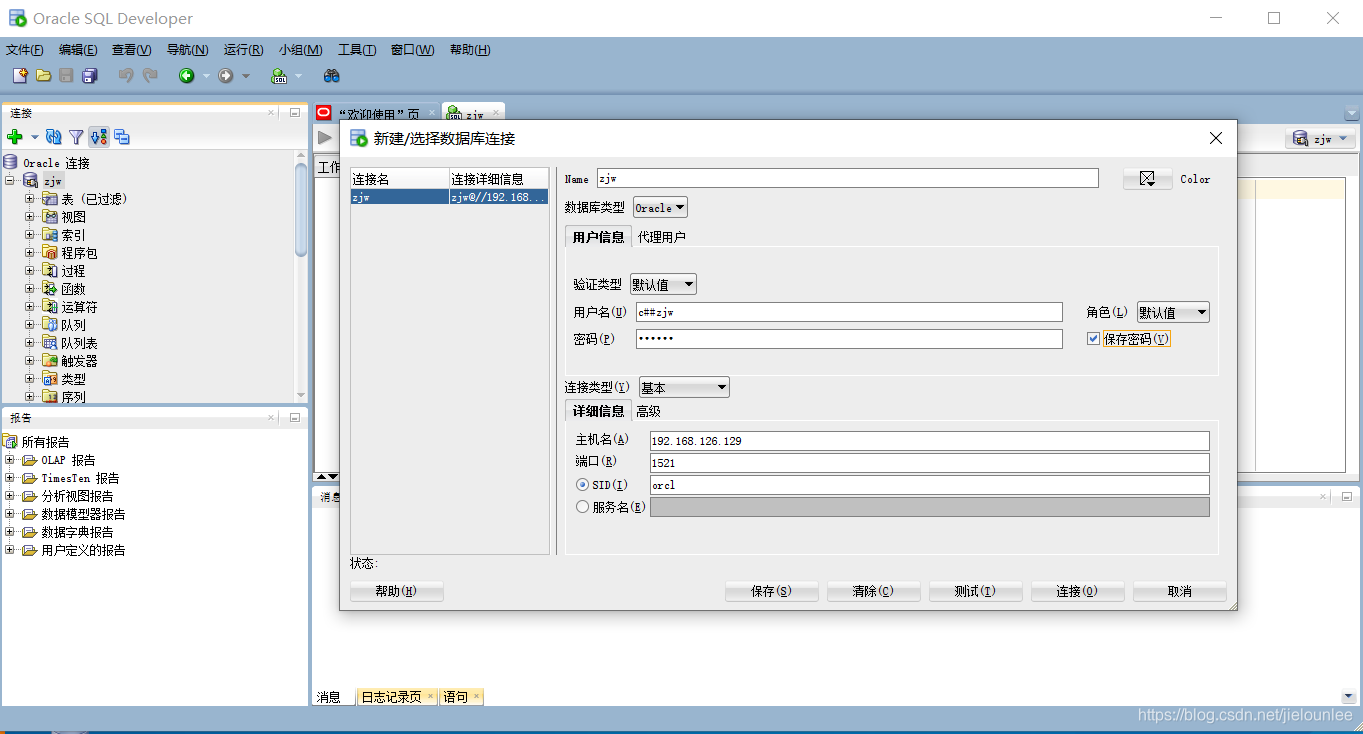Open the database type Oracle dropdown
Image resolution: width=1363 pixels, height=734 pixels.
pos(660,208)
